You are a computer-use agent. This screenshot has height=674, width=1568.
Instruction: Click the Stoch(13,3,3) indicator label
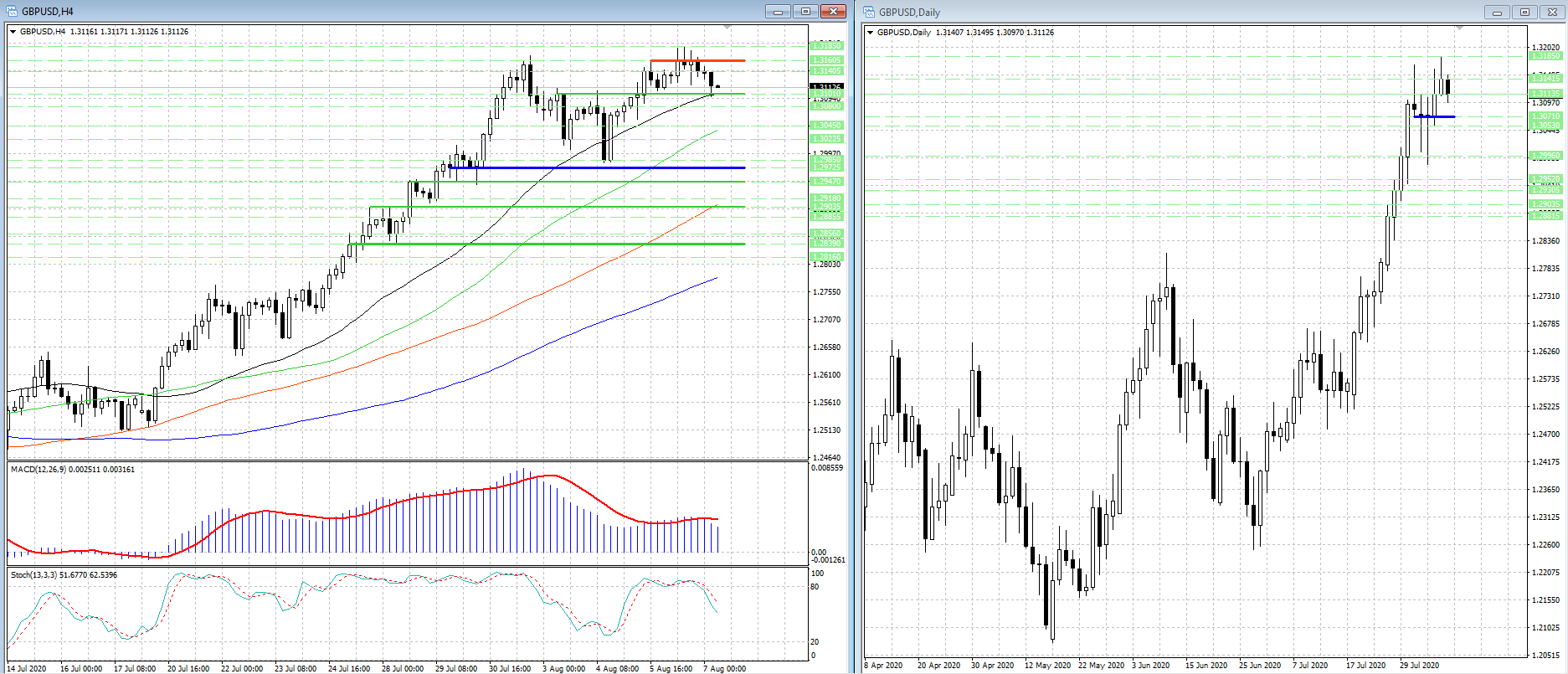tap(64, 575)
